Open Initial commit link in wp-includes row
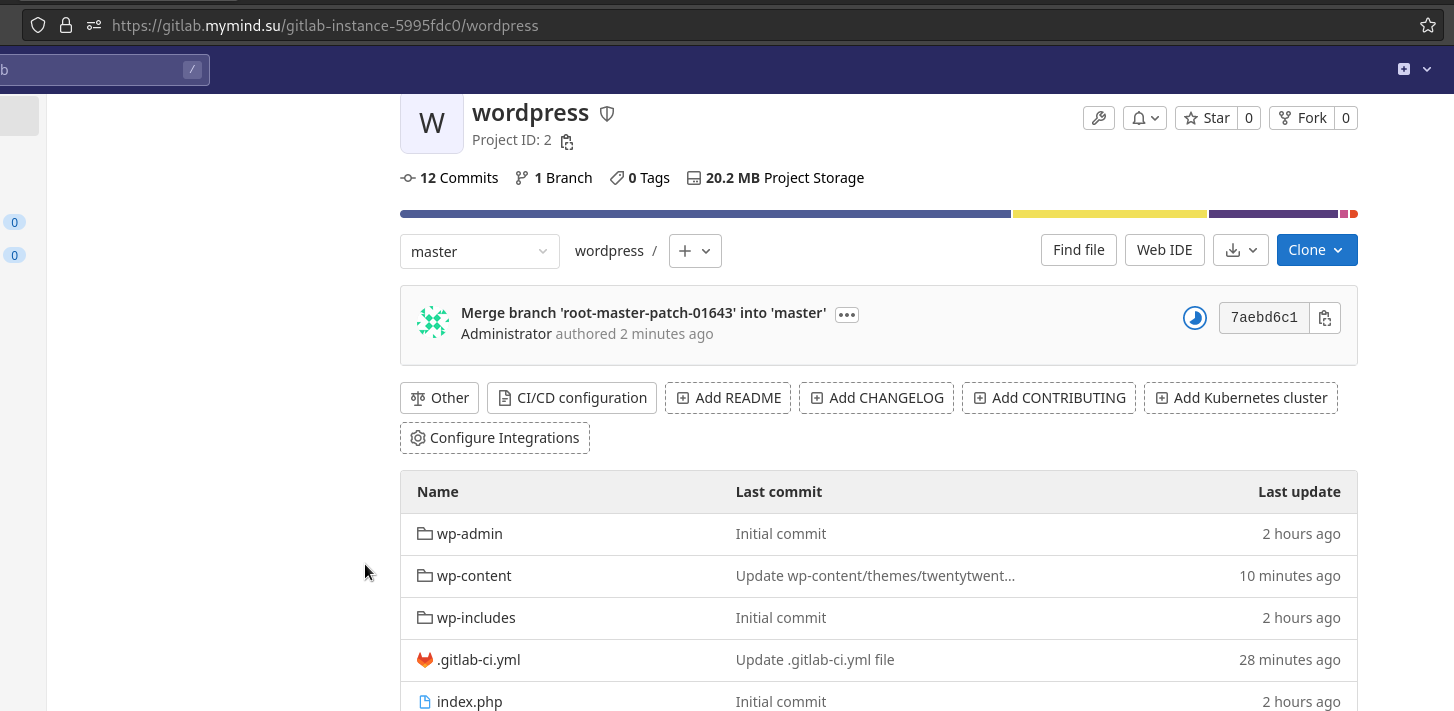 point(781,618)
